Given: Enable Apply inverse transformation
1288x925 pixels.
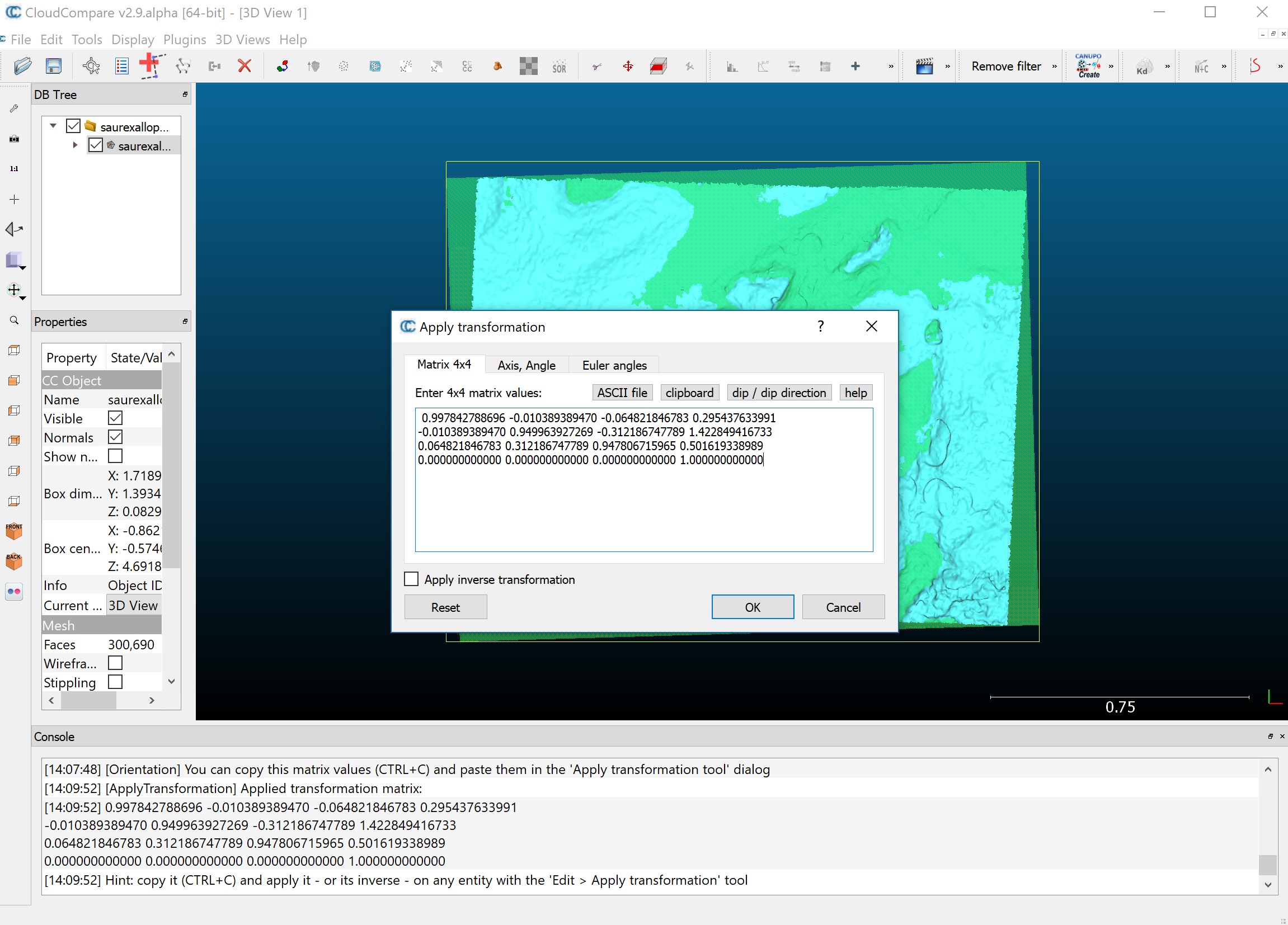Looking at the screenshot, I should [x=411, y=579].
